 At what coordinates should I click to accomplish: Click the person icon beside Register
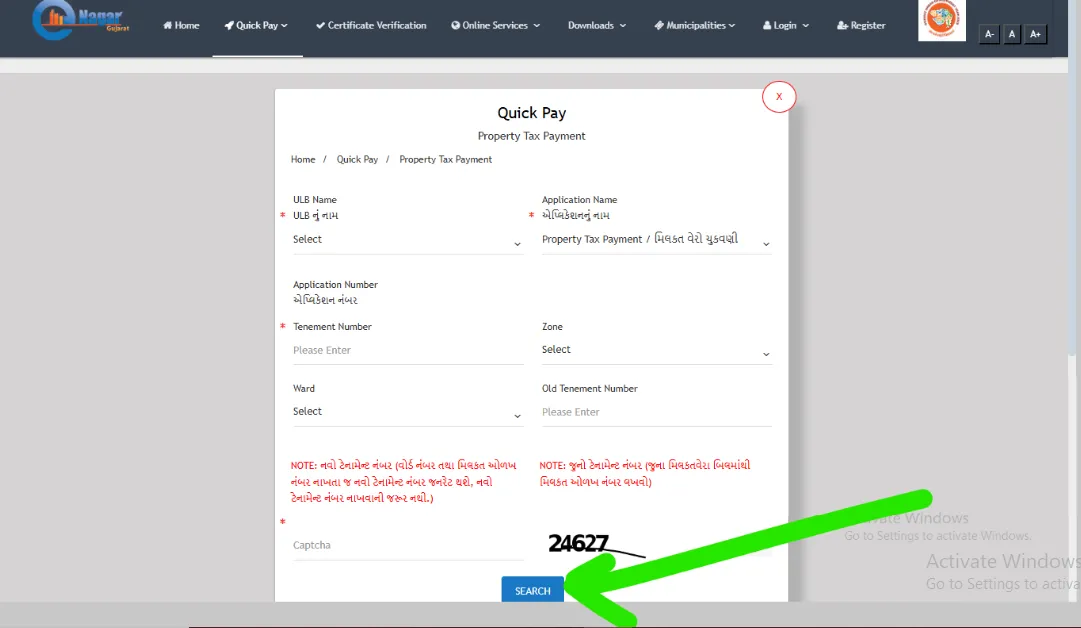coord(837,25)
